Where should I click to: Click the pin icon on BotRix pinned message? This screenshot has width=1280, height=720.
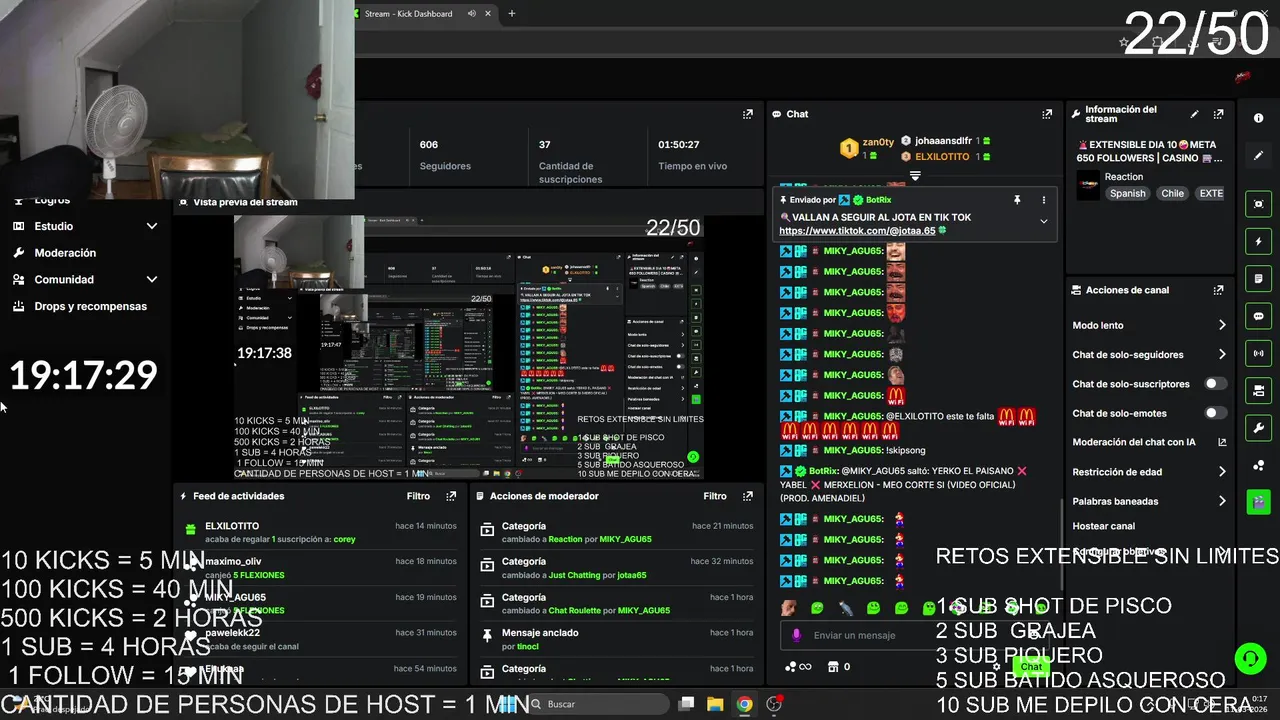(x=1017, y=200)
